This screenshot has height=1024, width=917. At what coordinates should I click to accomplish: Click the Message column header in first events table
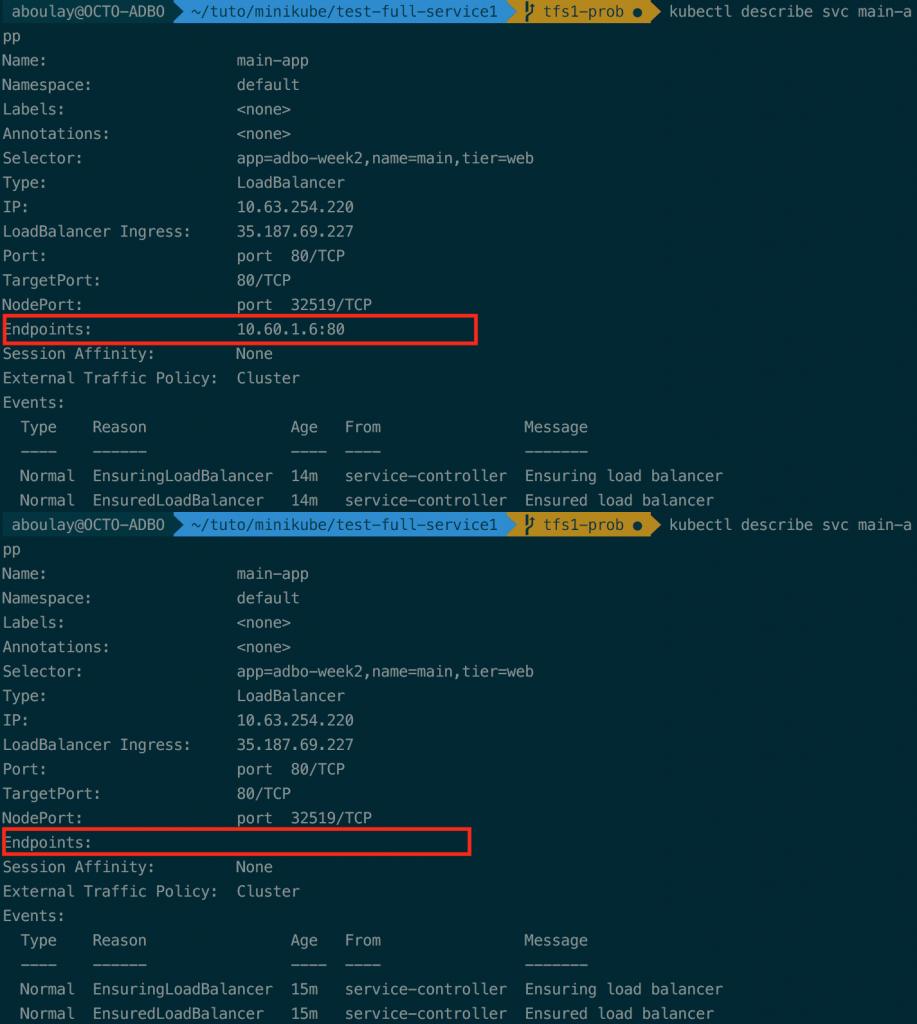point(555,428)
